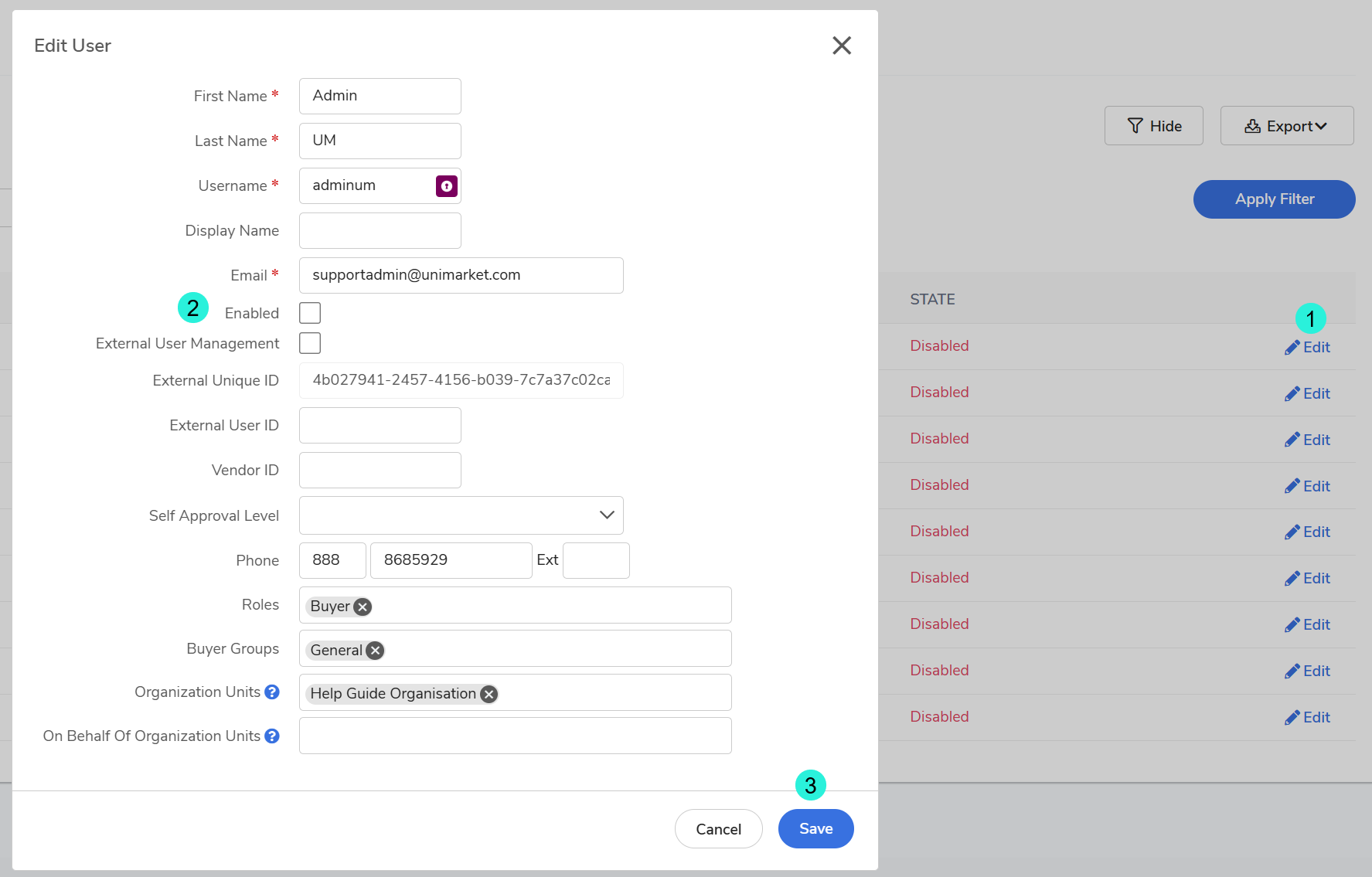Cancel editing the user
This screenshot has width=1372, height=877.
[718, 829]
